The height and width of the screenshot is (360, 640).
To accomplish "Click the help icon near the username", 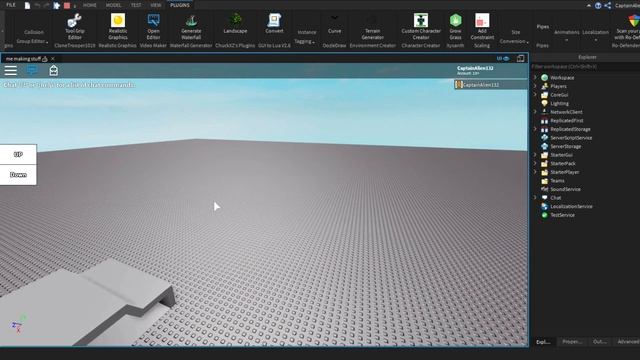I will (x=598, y=5).
